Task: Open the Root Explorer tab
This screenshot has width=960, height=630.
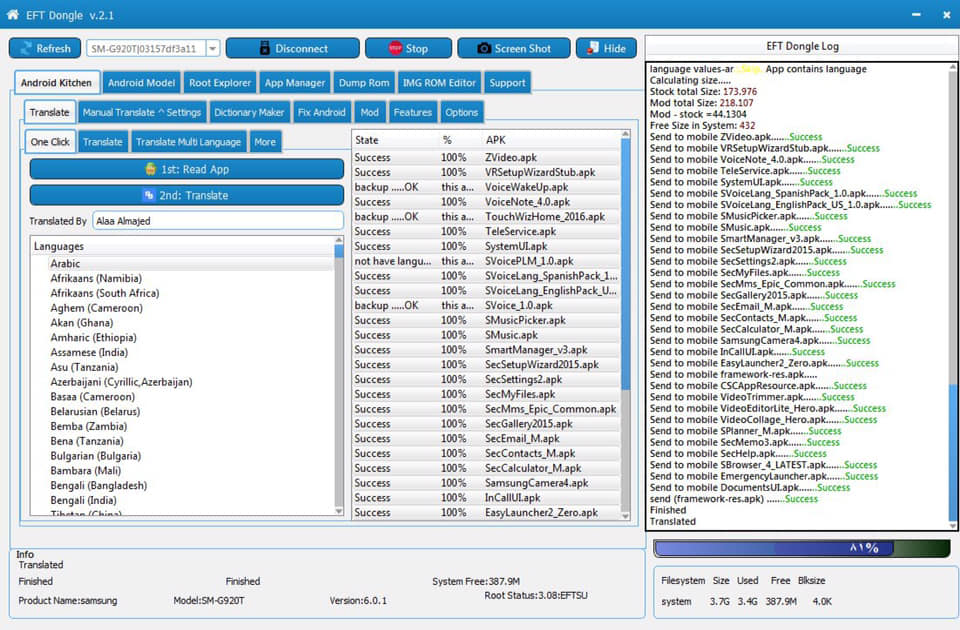Action: point(220,83)
